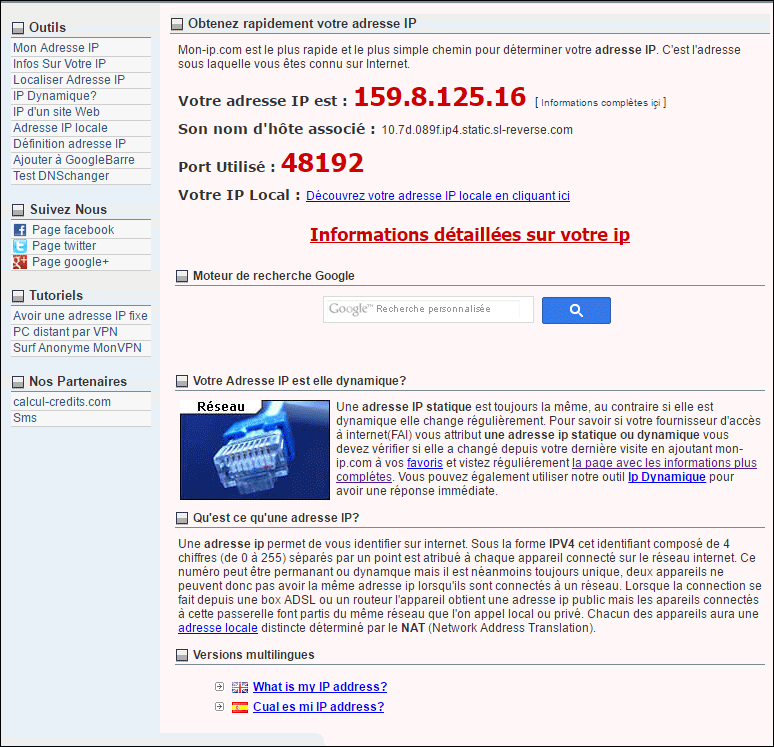
Task: Open 'Informations complètes ici' link
Action: coord(600,102)
